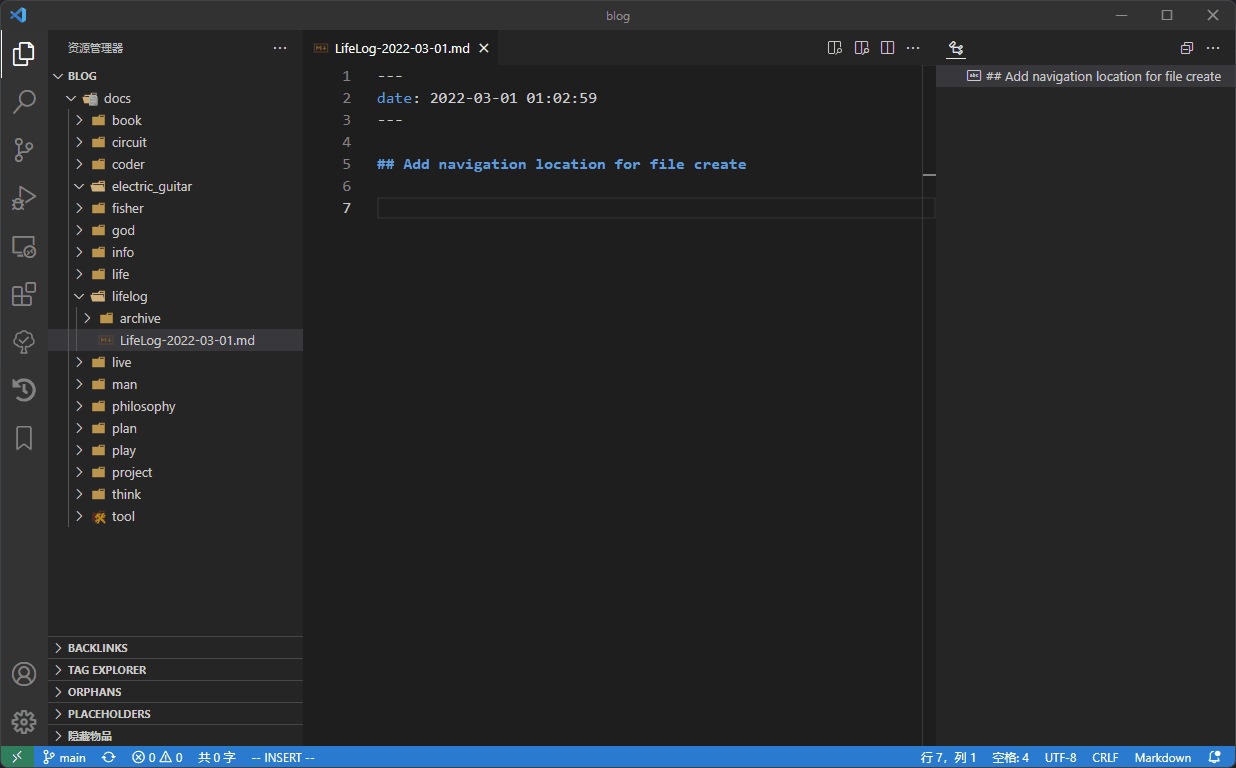Click UTF-8 encoding in status bar
Screen dimensions: 1236x768
click(x=1060, y=758)
